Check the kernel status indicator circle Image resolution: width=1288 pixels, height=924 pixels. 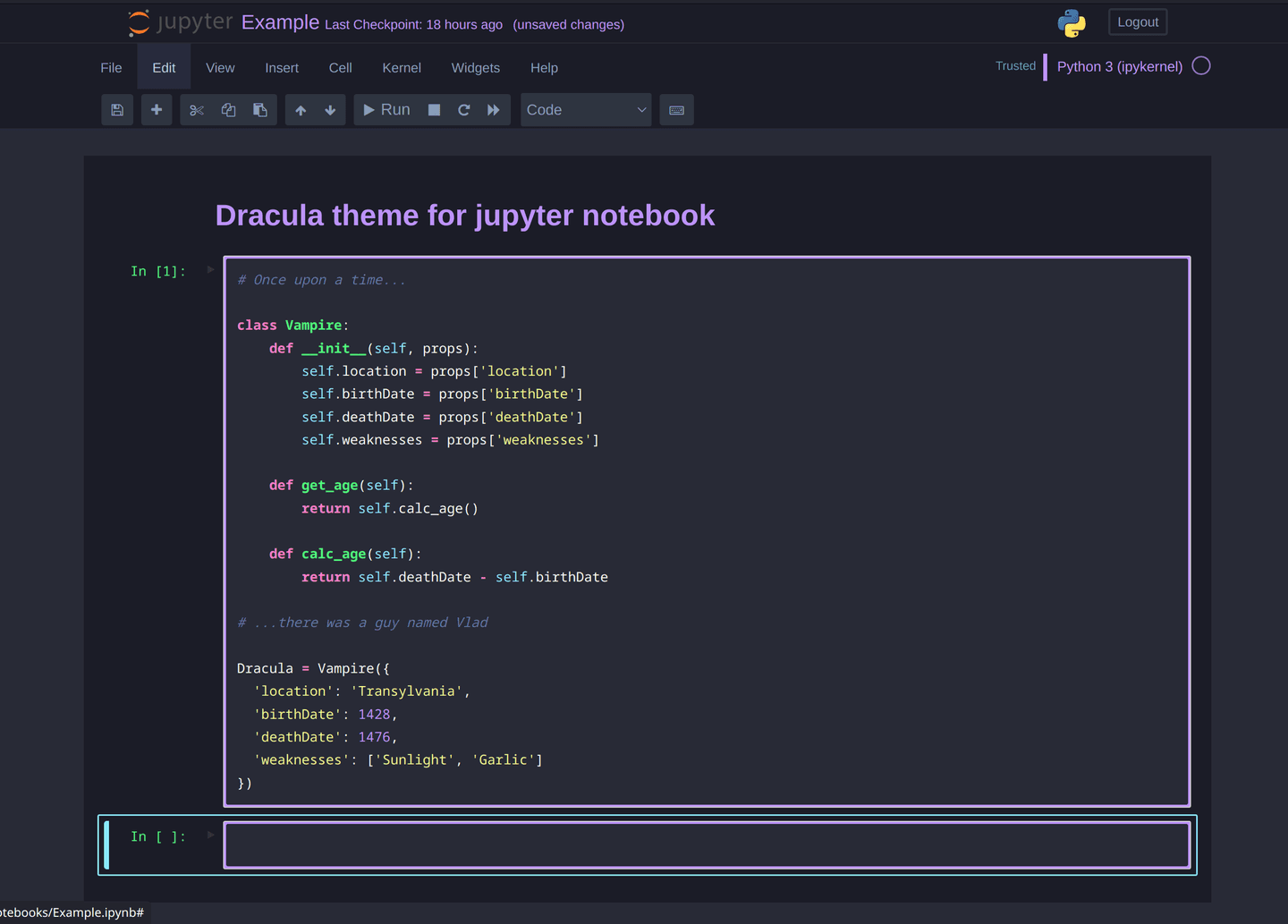[x=1201, y=65]
